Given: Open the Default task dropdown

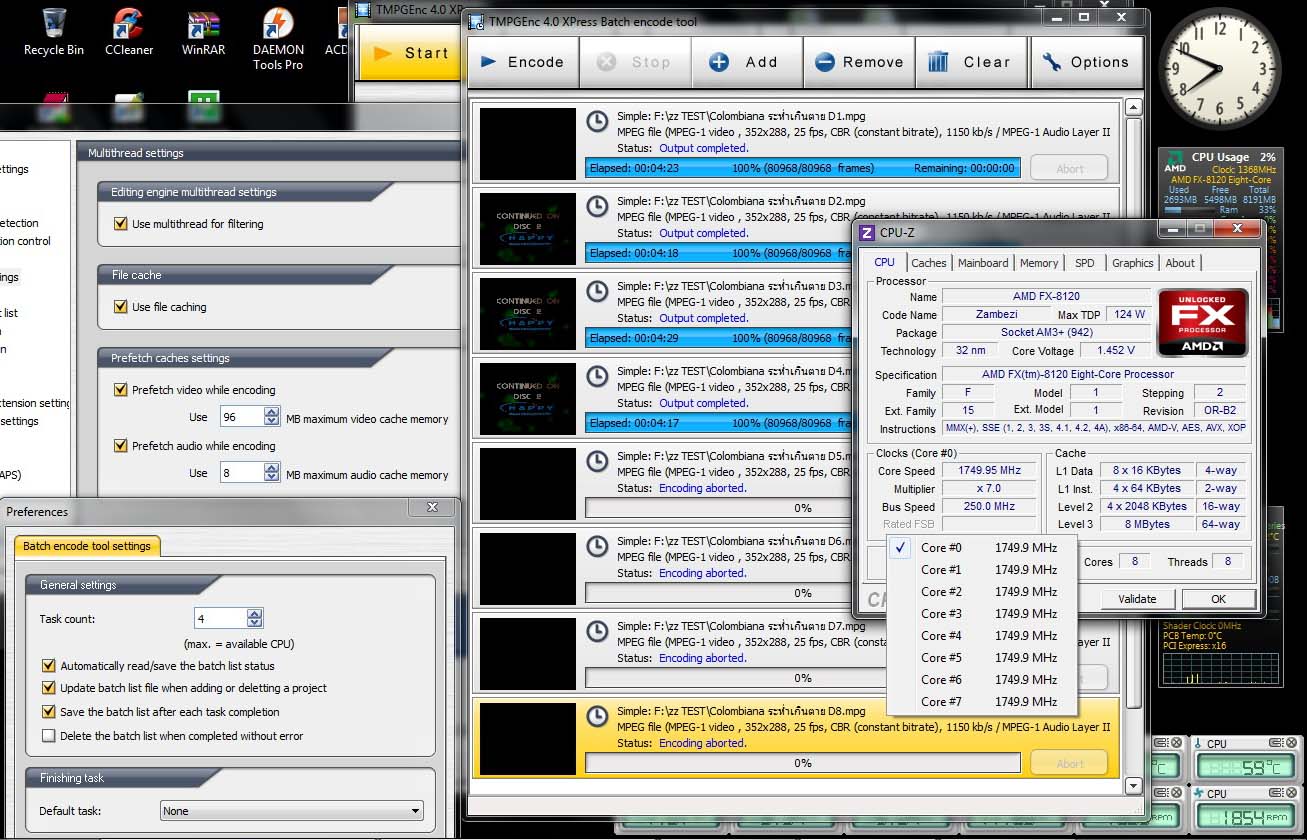Looking at the screenshot, I should coord(291,811).
